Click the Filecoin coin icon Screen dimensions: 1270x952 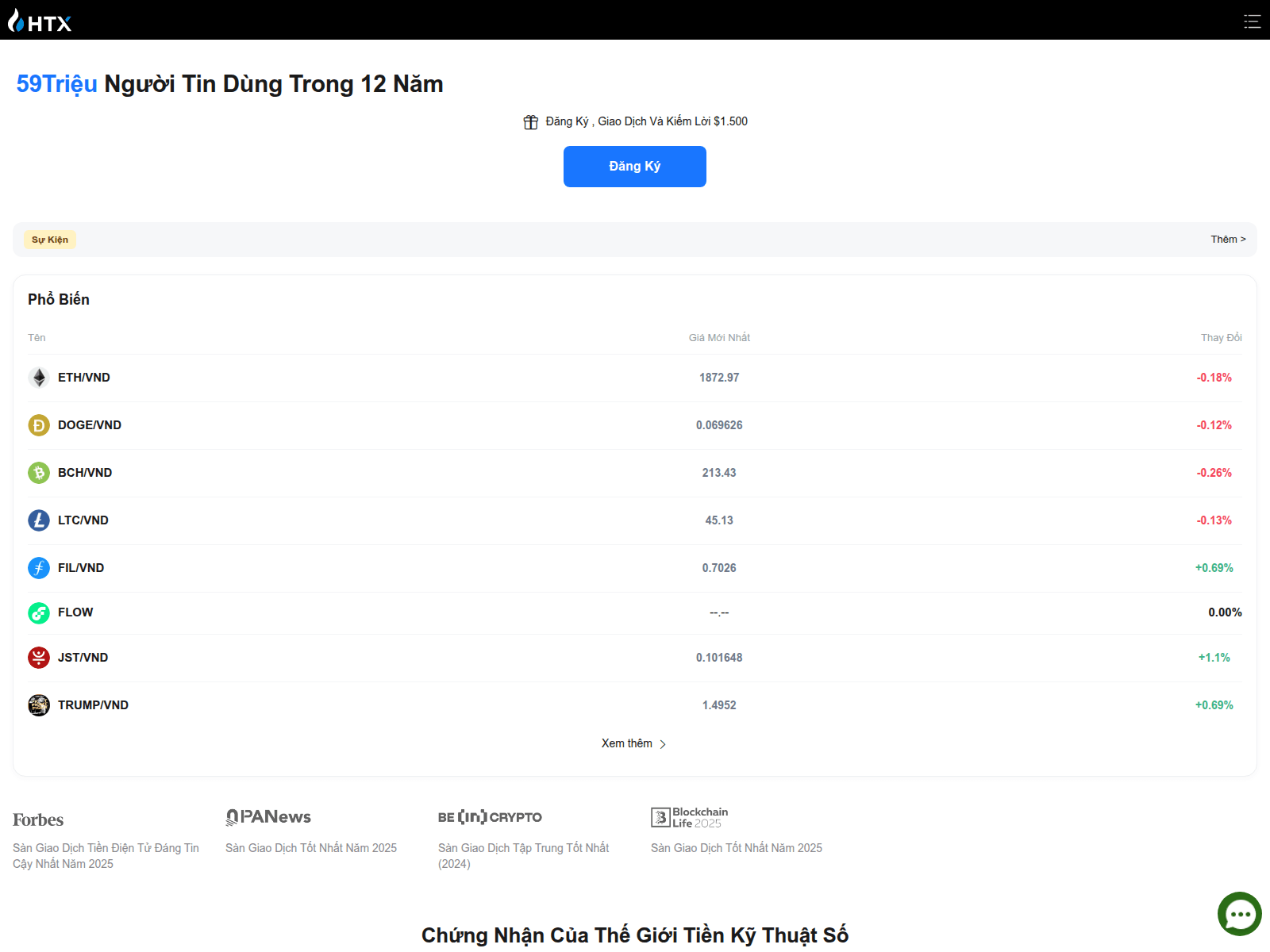39,568
